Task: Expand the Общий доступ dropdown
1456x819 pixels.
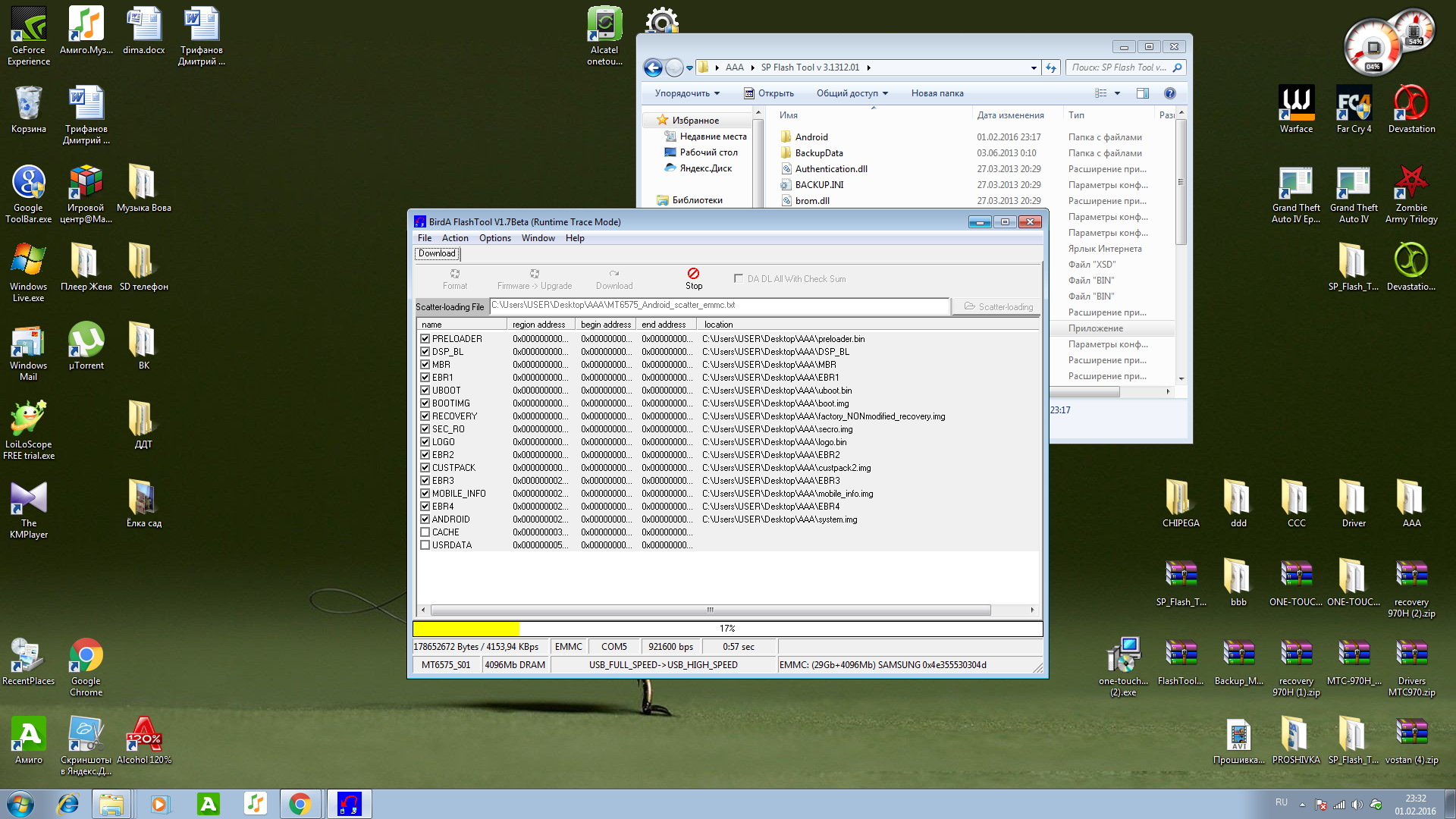Action: pyautogui.click(x=852, y=93)
